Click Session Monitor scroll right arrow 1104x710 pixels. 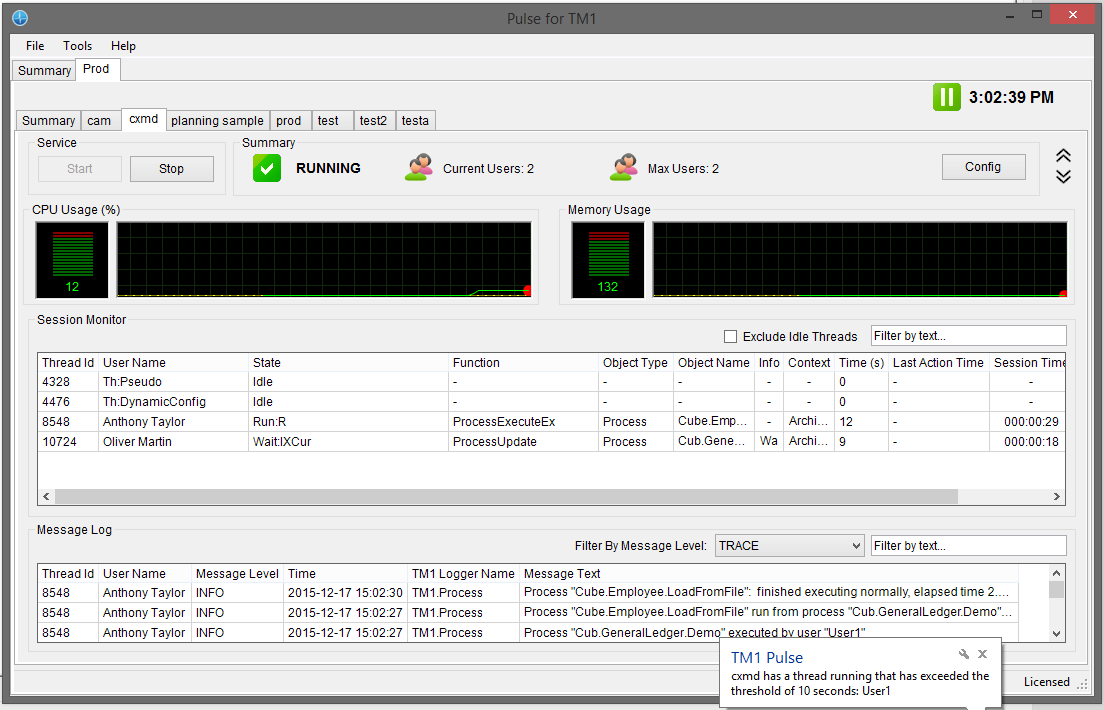click(x=1057, y=497)
